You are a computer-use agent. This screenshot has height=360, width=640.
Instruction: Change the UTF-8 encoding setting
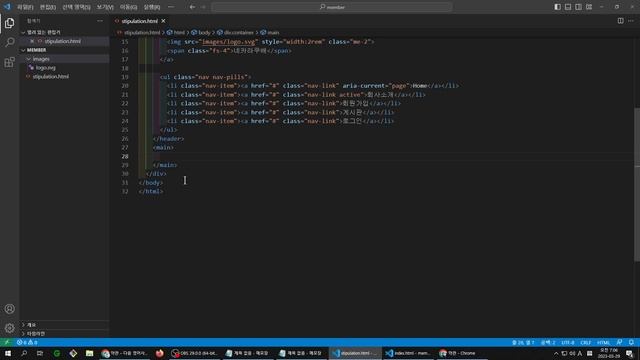point(568,342)
